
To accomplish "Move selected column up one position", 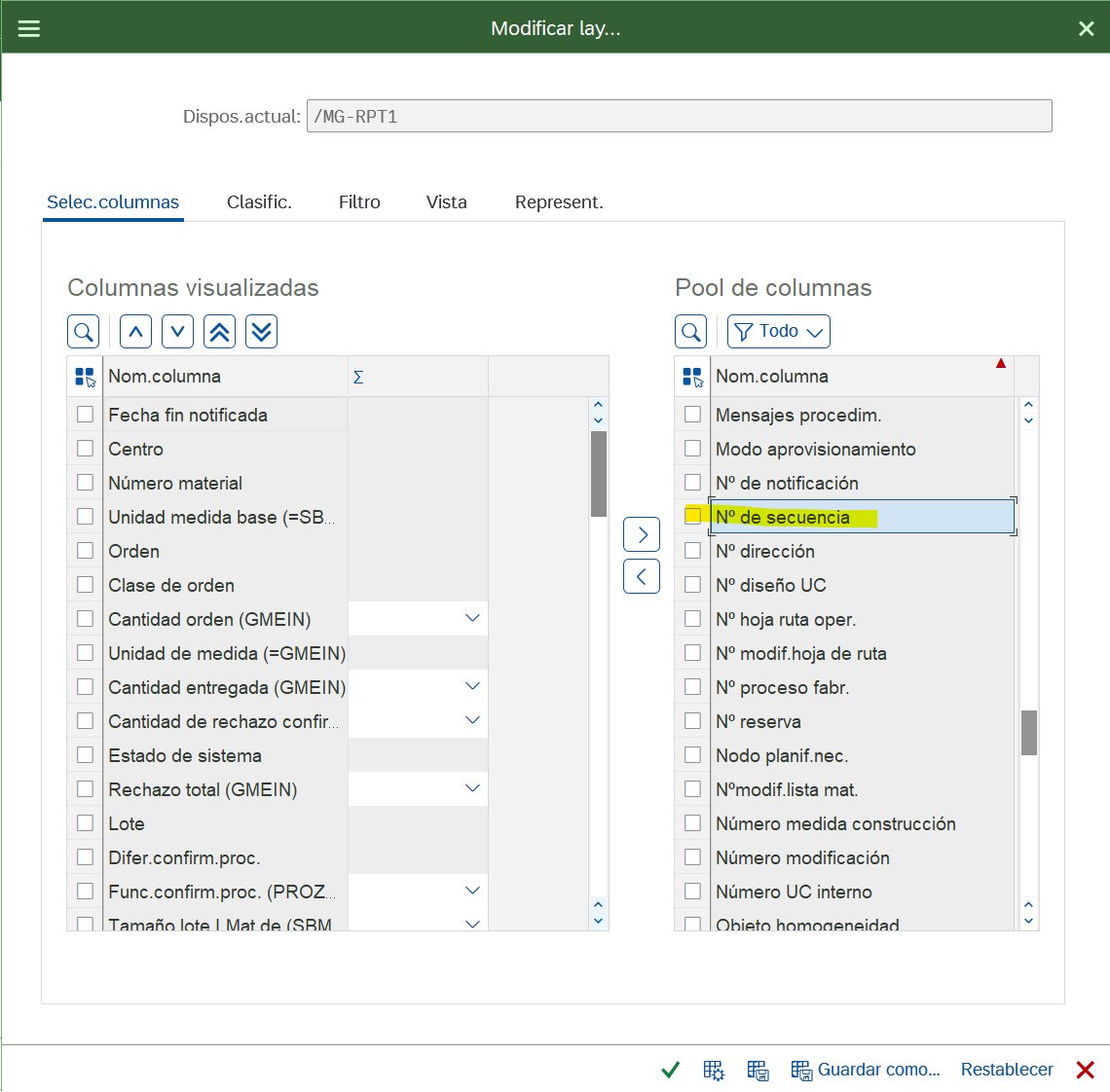I will tap(135, 332).
